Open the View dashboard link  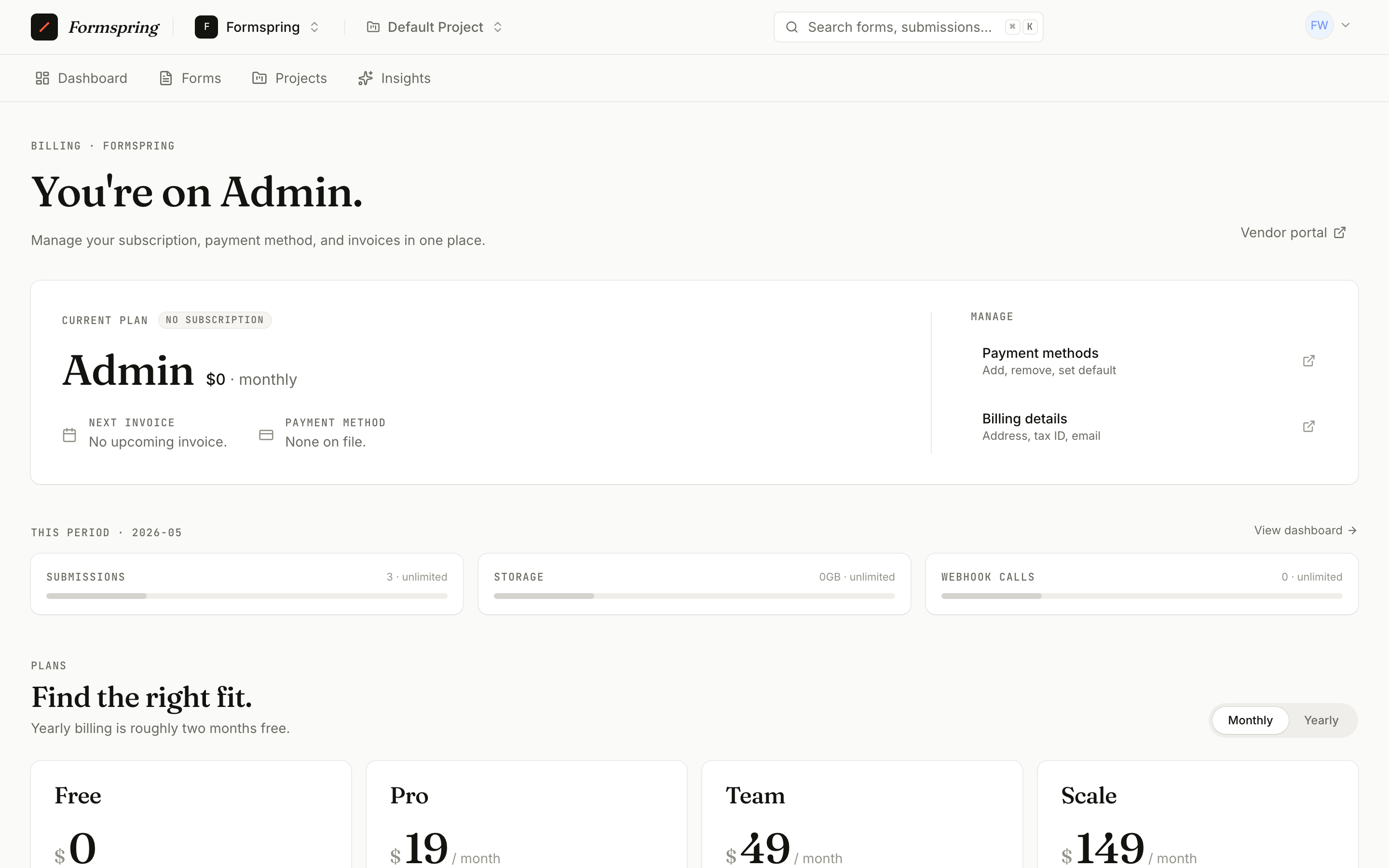tap(1305, 530)
